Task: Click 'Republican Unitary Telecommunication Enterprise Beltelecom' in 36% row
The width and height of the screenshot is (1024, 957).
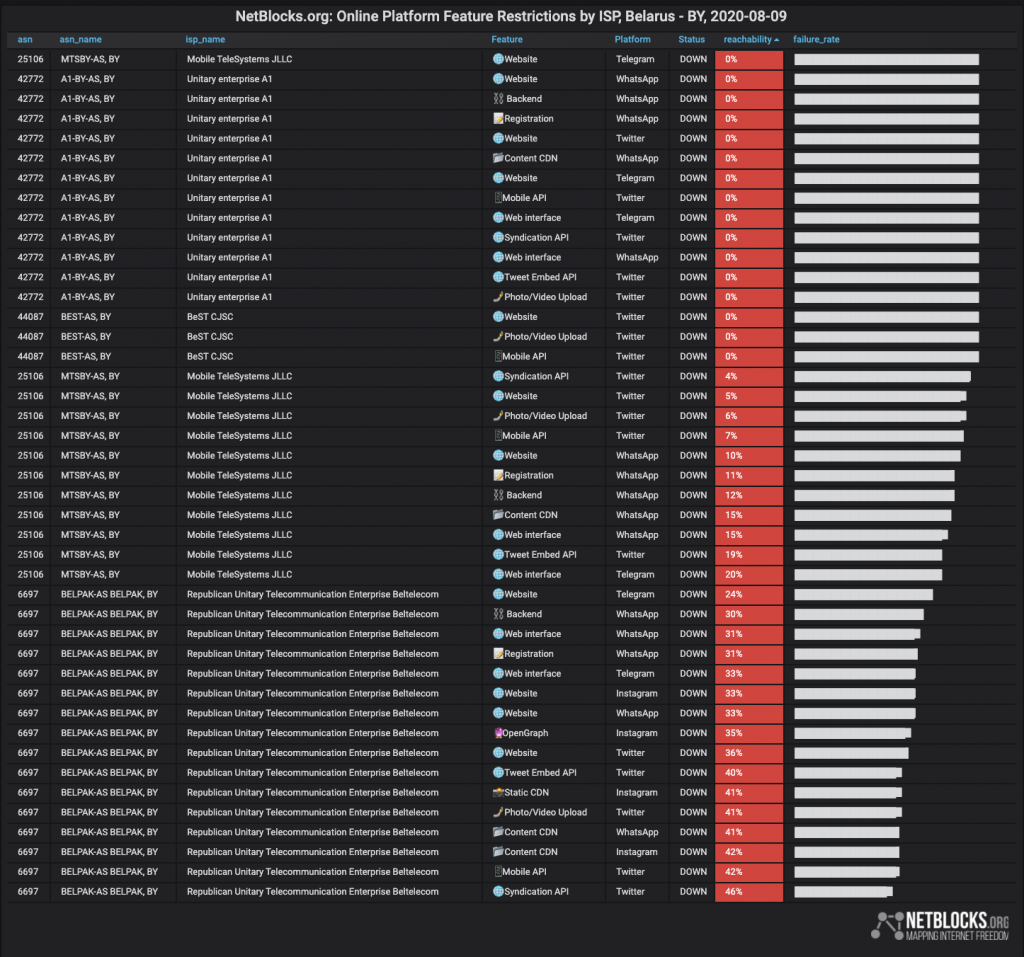Action: point(313,753)
